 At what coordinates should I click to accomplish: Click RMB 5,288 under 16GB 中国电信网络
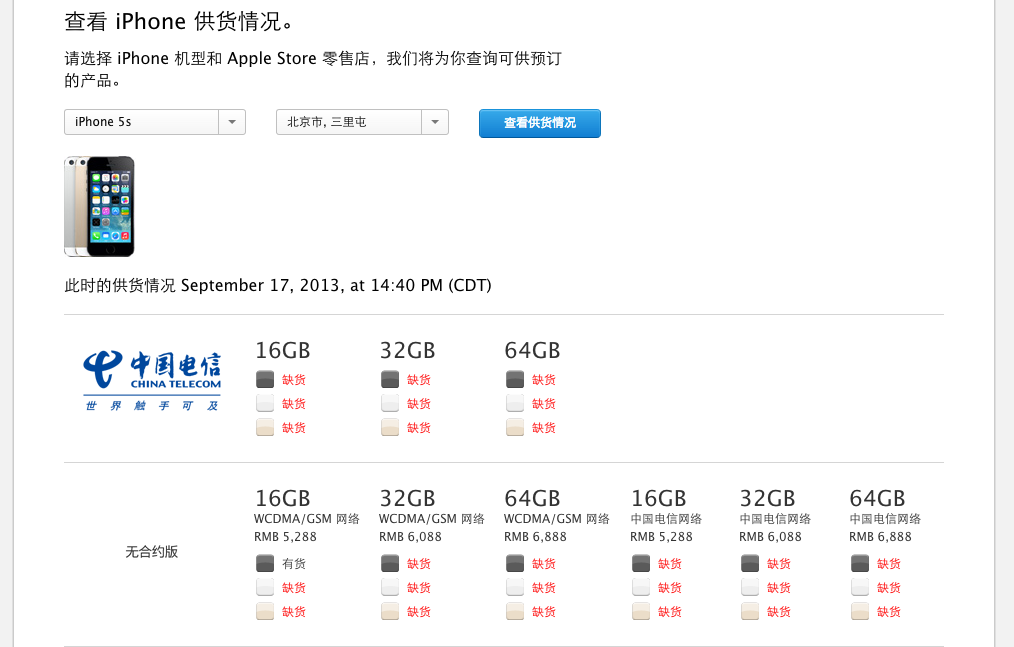click(x=661, y=537)
